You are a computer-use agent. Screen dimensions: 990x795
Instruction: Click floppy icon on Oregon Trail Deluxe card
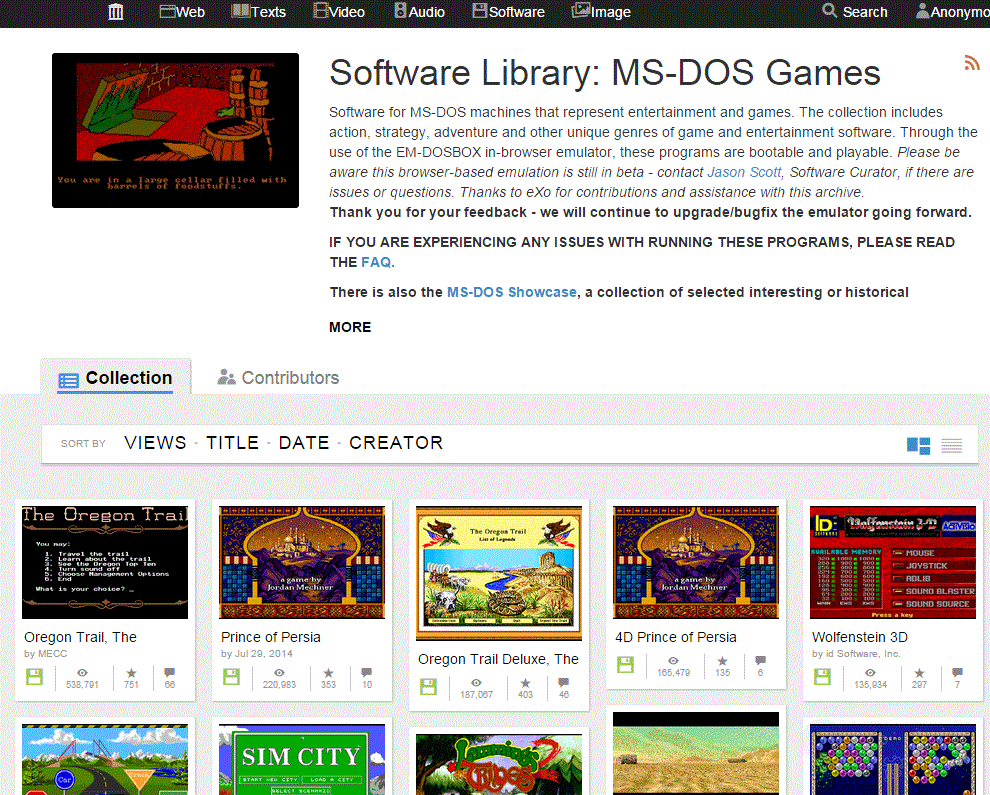click(x=429, y=687)
